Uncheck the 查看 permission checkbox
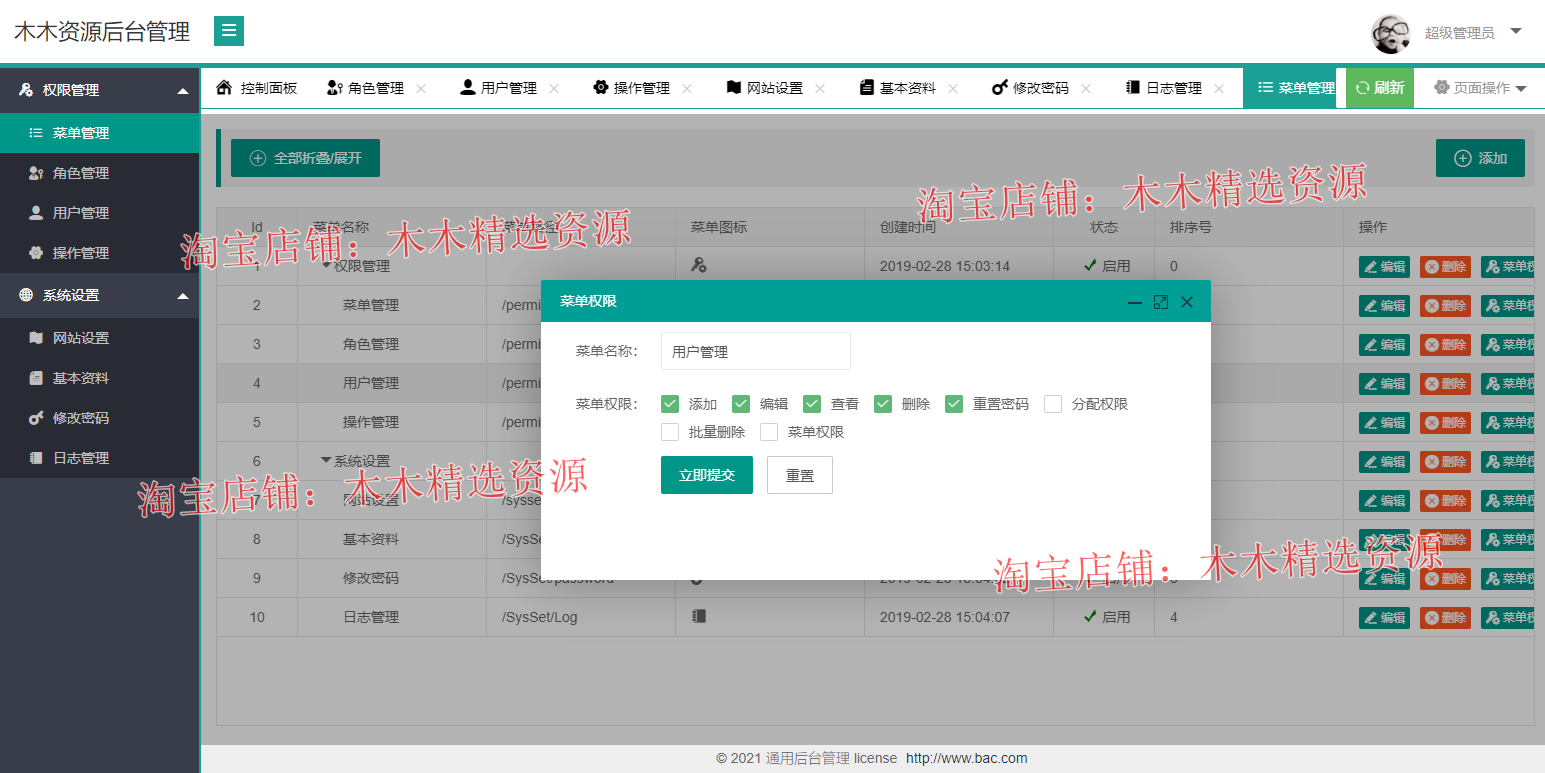 tap(812, 404)
